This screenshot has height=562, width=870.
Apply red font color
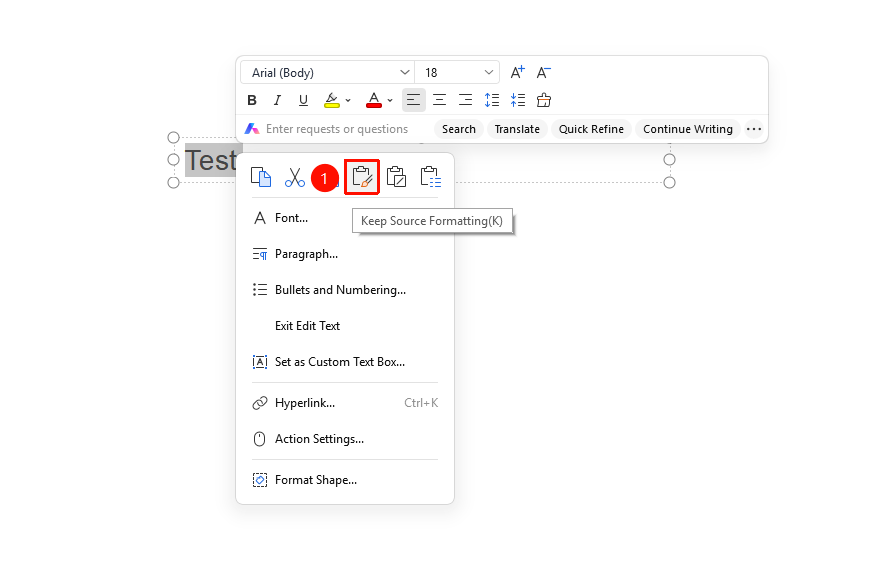pyautogui.click(x=374, y=100)
